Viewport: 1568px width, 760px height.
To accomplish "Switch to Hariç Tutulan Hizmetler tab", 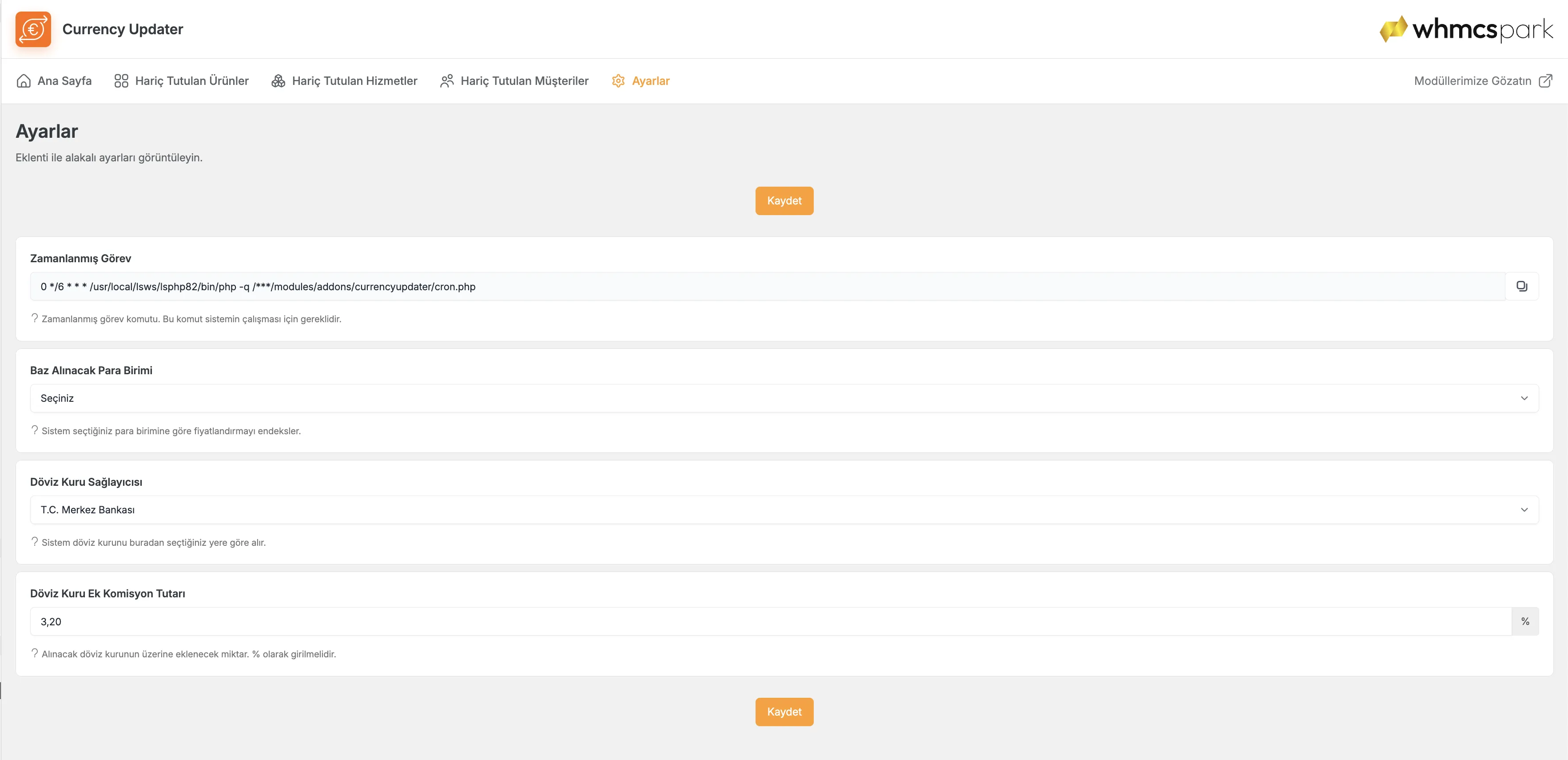I will [x=344, y=81].
